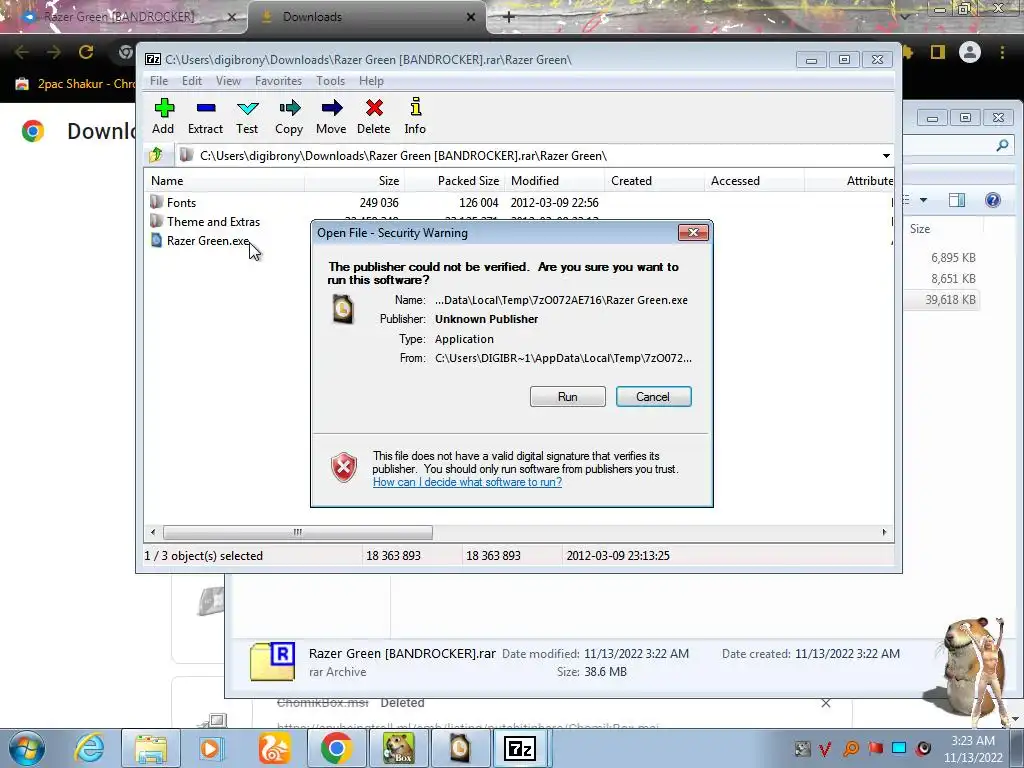Select the Theme and Extras folder
Viewport: 1024px width, 768px height.
(x=213, y=221)
